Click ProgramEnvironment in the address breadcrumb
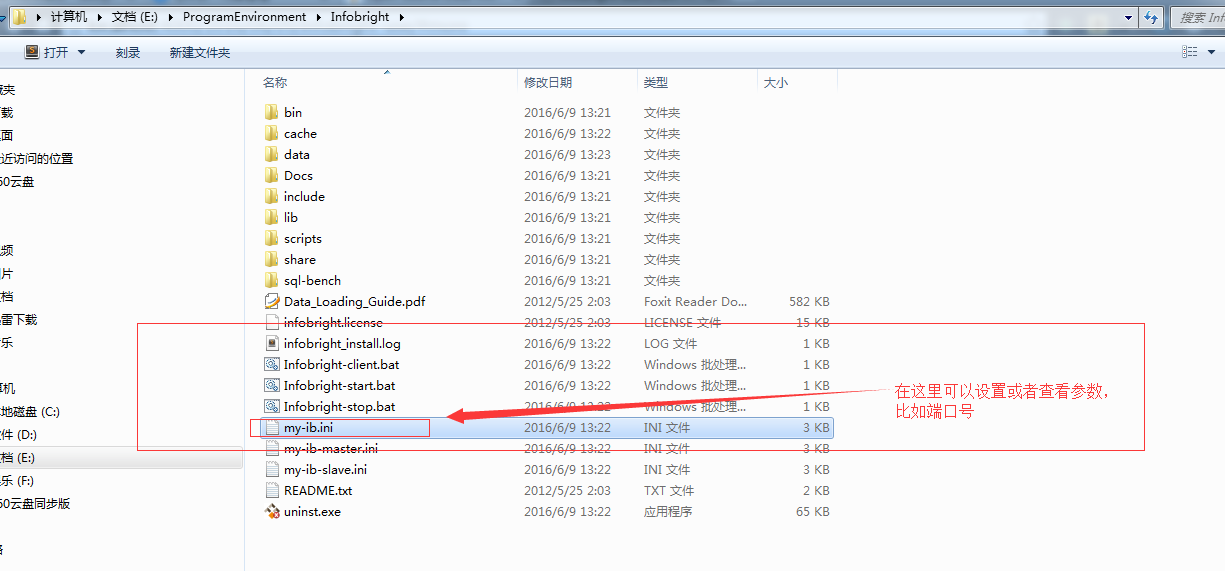 (x=244, y=17)
